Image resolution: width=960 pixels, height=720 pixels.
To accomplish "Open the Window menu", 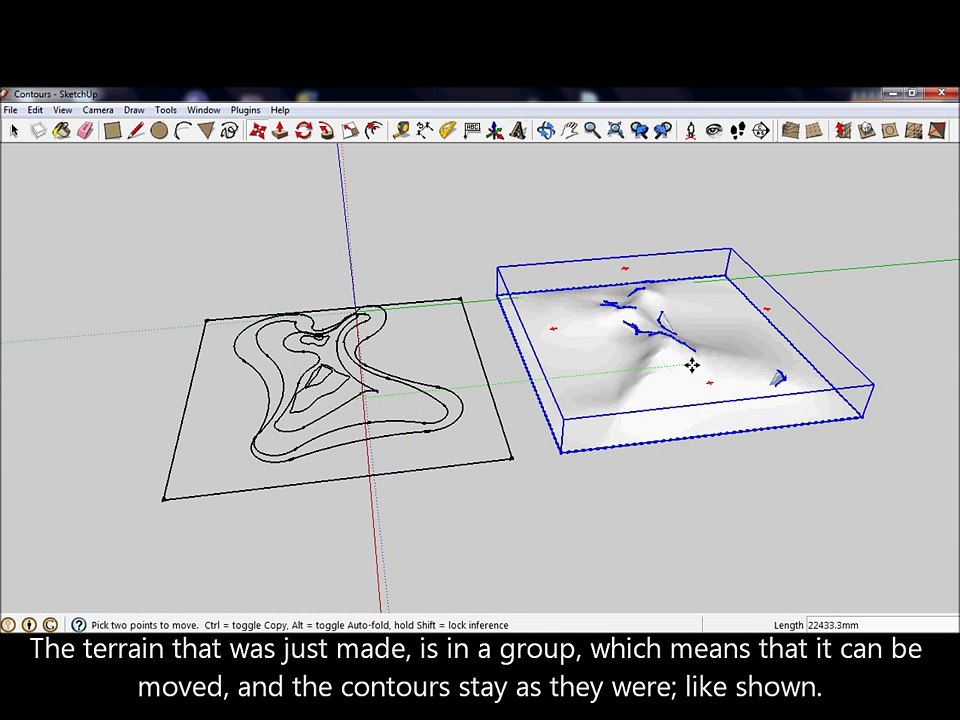I will tap(203, 110).
